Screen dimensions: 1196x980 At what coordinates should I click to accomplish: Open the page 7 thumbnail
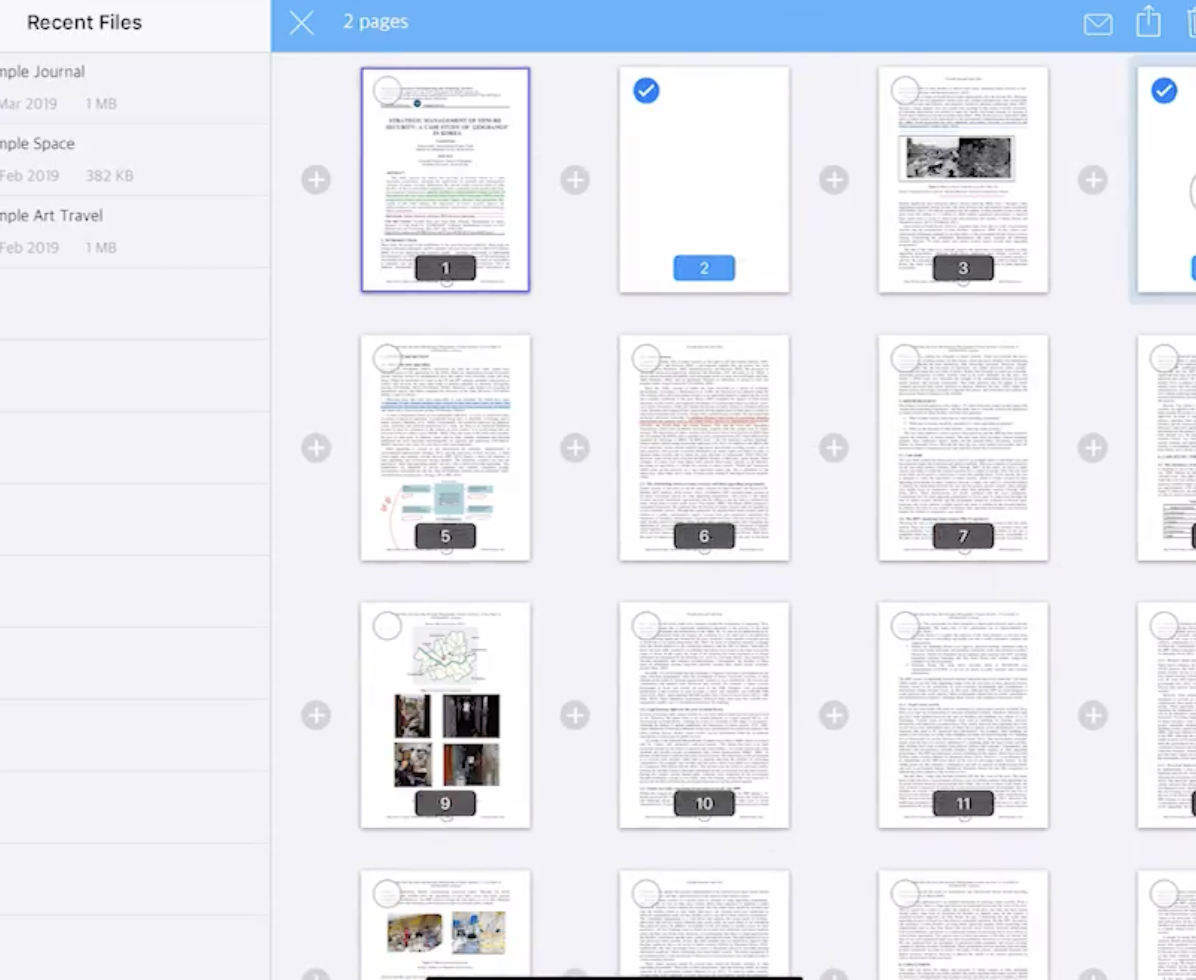(963, 448)
